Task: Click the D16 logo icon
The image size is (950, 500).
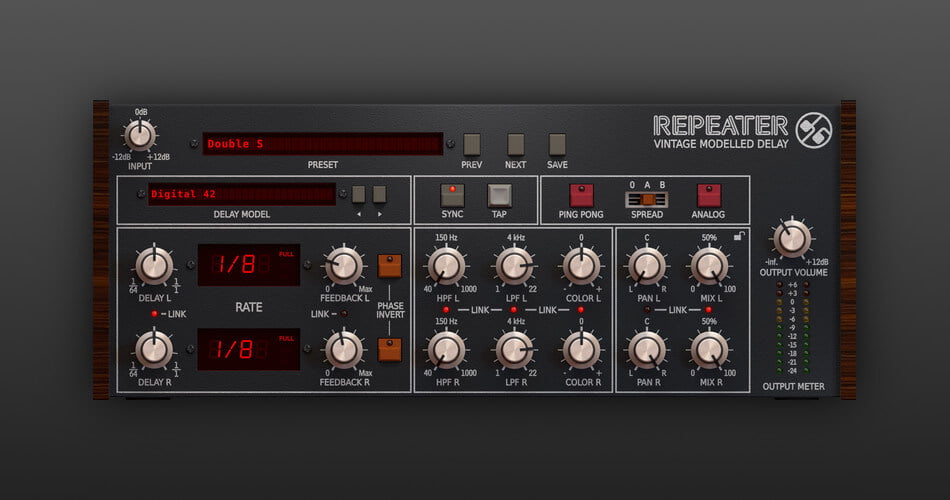Action: pyautogui.click(x=813, y=131)
